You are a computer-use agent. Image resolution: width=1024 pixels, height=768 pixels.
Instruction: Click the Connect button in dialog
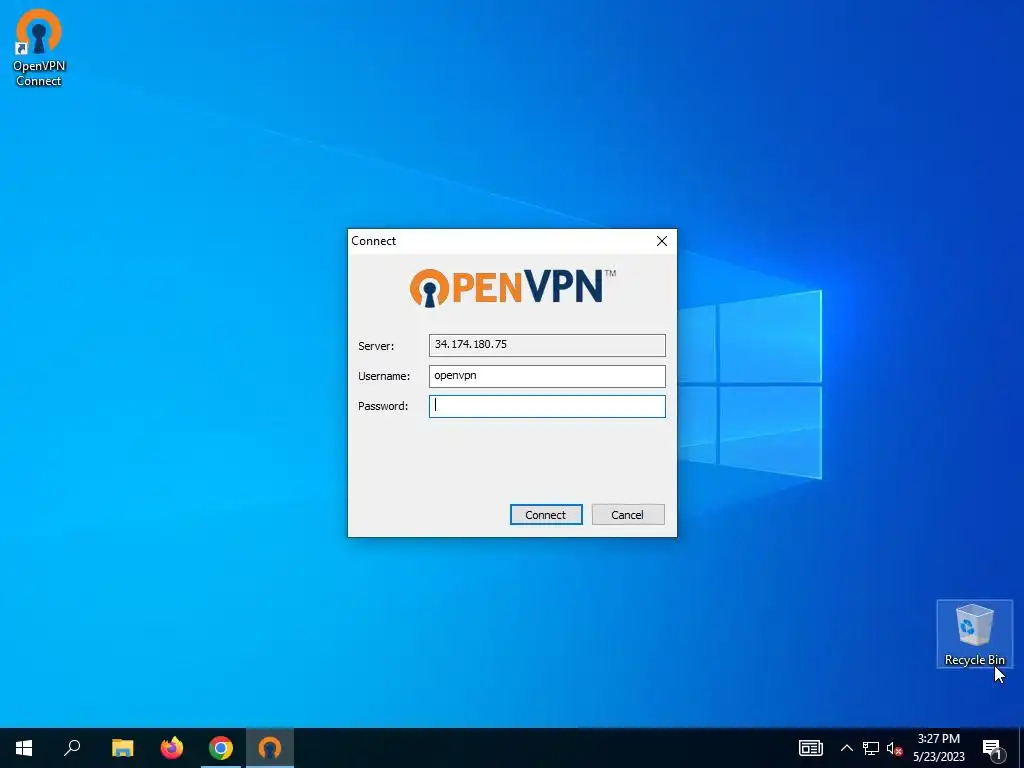(x=546, y=515)
